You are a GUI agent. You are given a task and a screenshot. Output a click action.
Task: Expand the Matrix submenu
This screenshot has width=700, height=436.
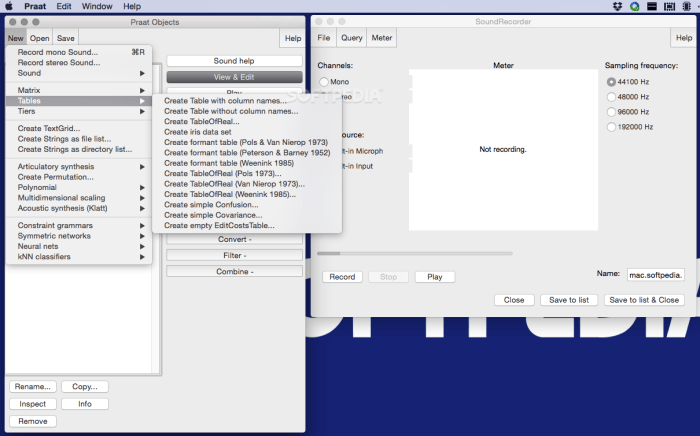(79, 90)
